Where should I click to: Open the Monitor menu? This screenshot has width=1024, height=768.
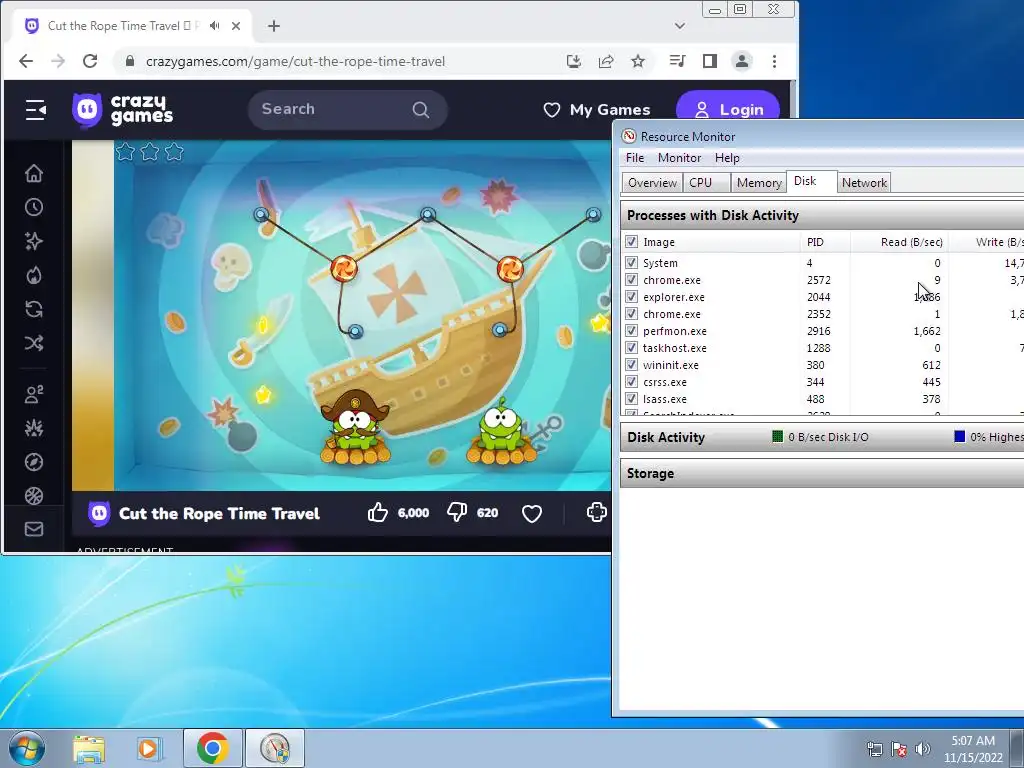tap(679, 158)
